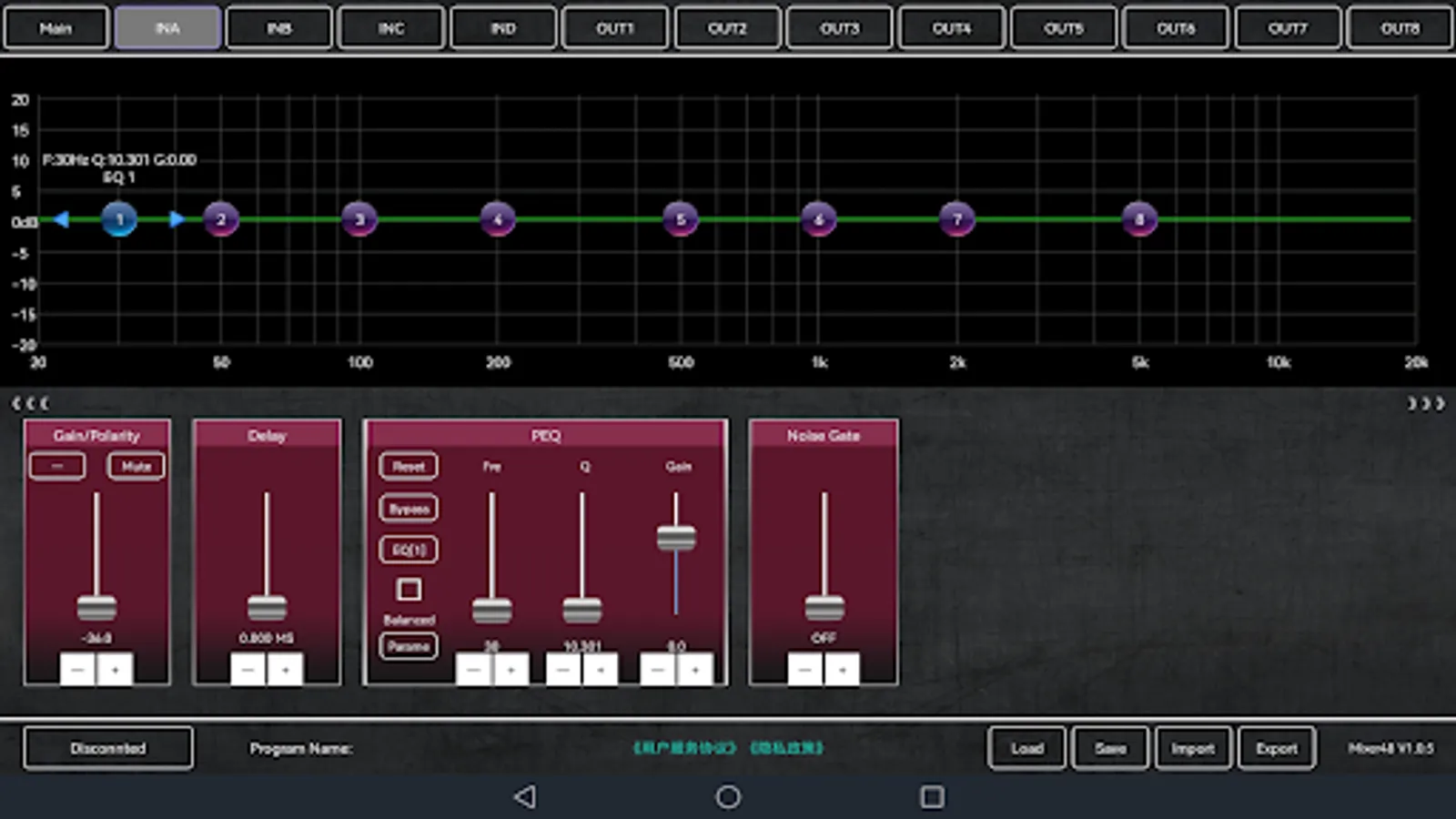1456x819 pixels.
Task: Open the first teal Chinese link in the footer
Action: (684, 748)
